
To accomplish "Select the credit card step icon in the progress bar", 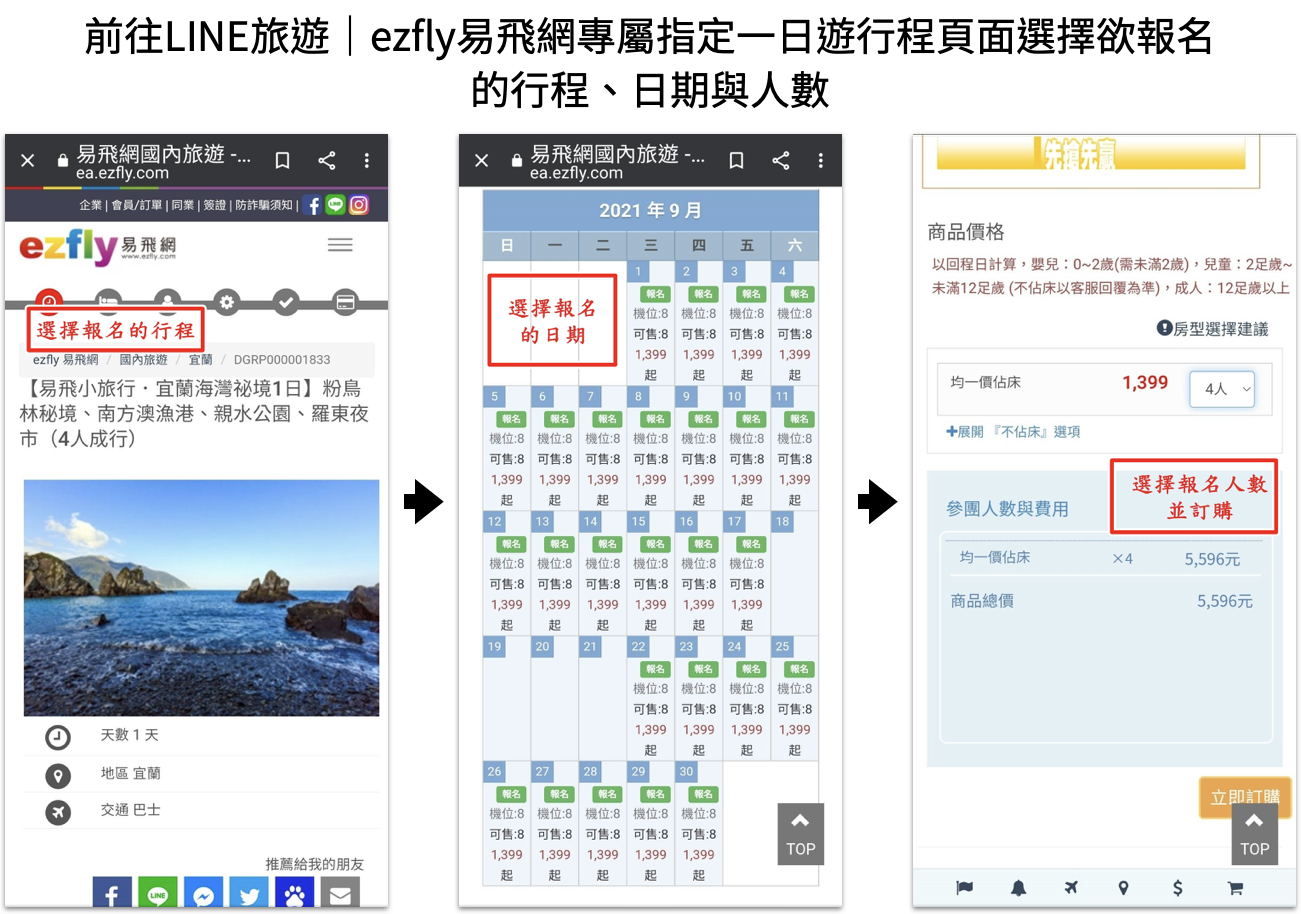I will click(345, 301).
